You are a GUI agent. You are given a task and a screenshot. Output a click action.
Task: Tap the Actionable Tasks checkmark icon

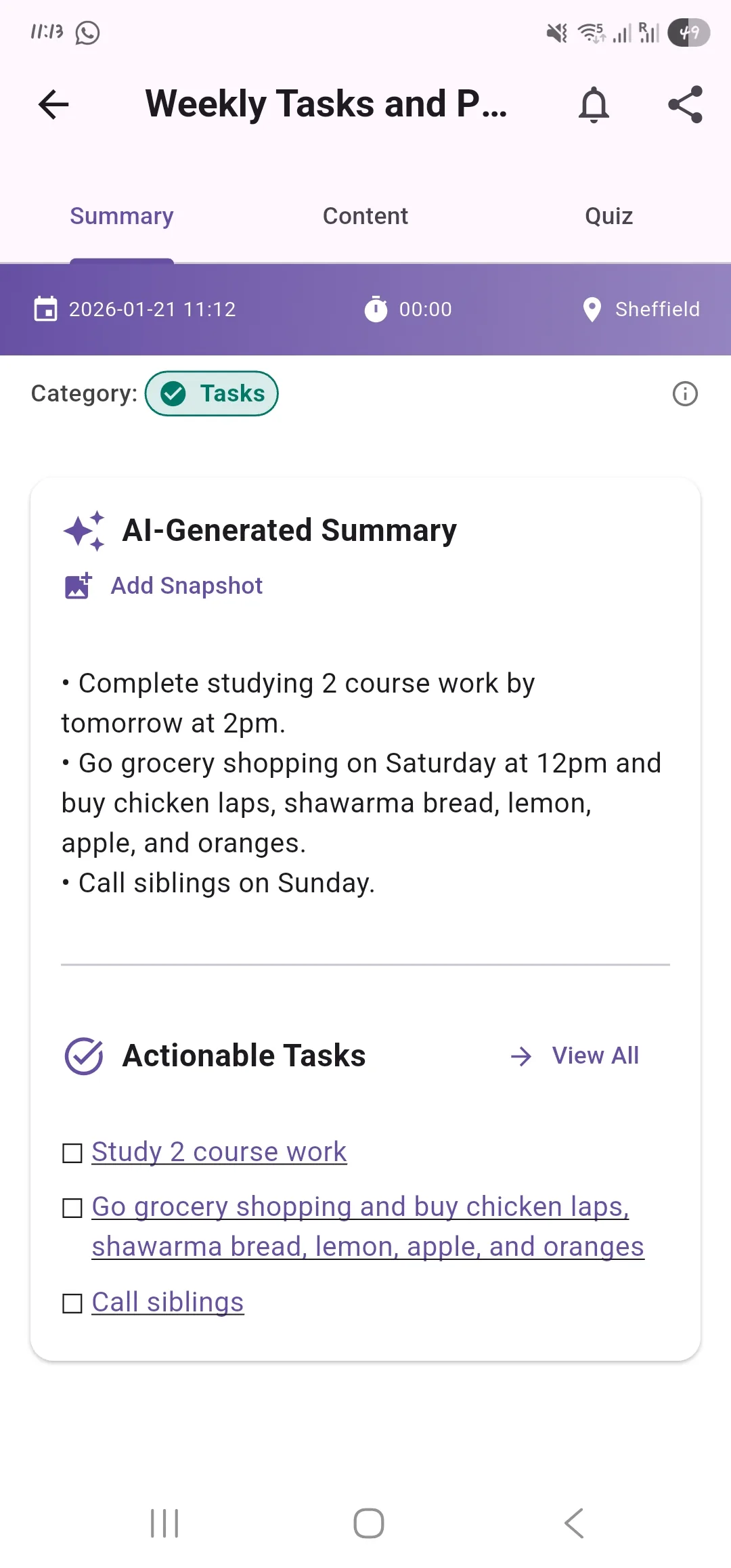click(x=83, y=1054)
